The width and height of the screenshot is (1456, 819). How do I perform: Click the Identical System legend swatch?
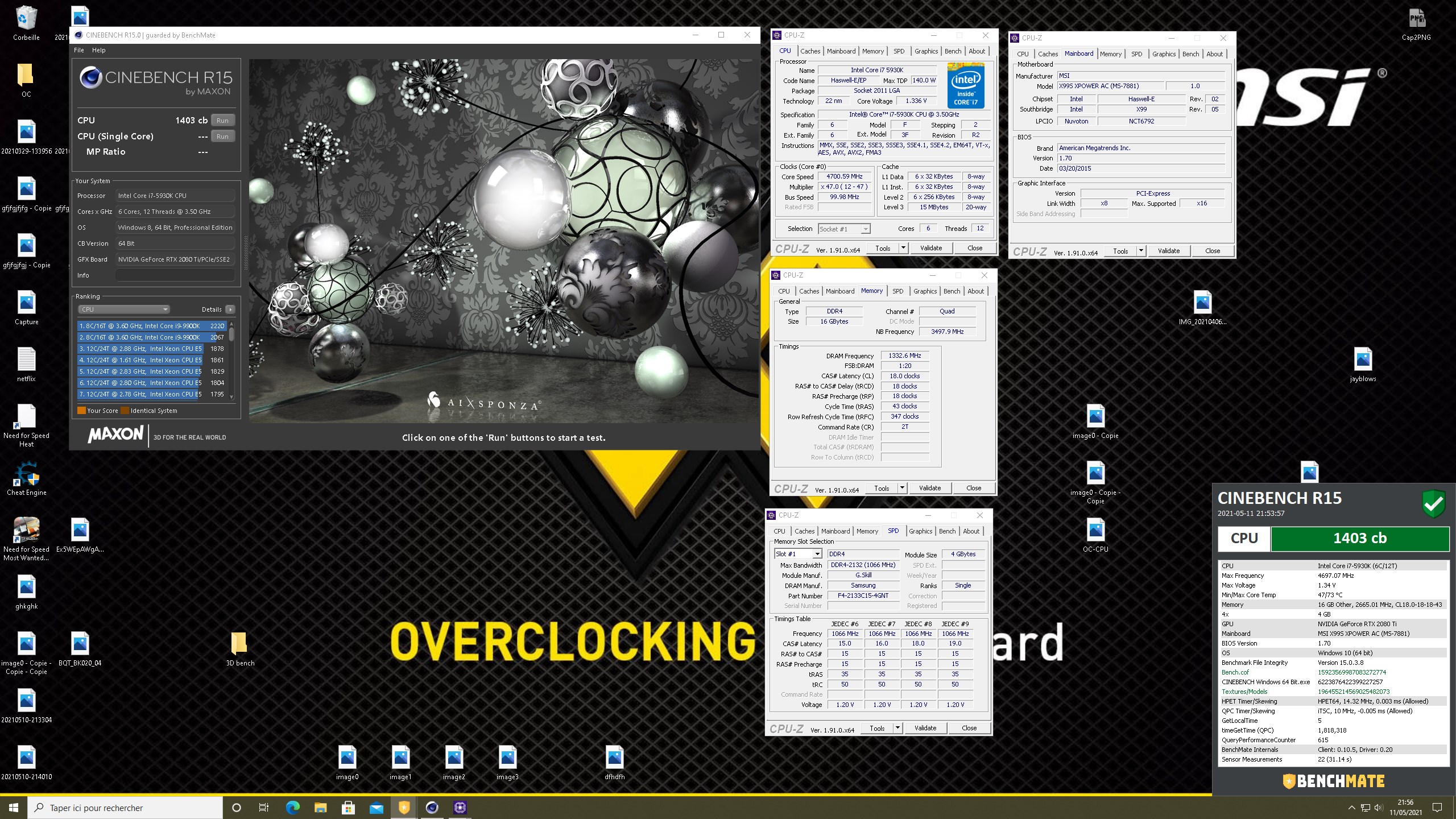(x=125, y=411)
